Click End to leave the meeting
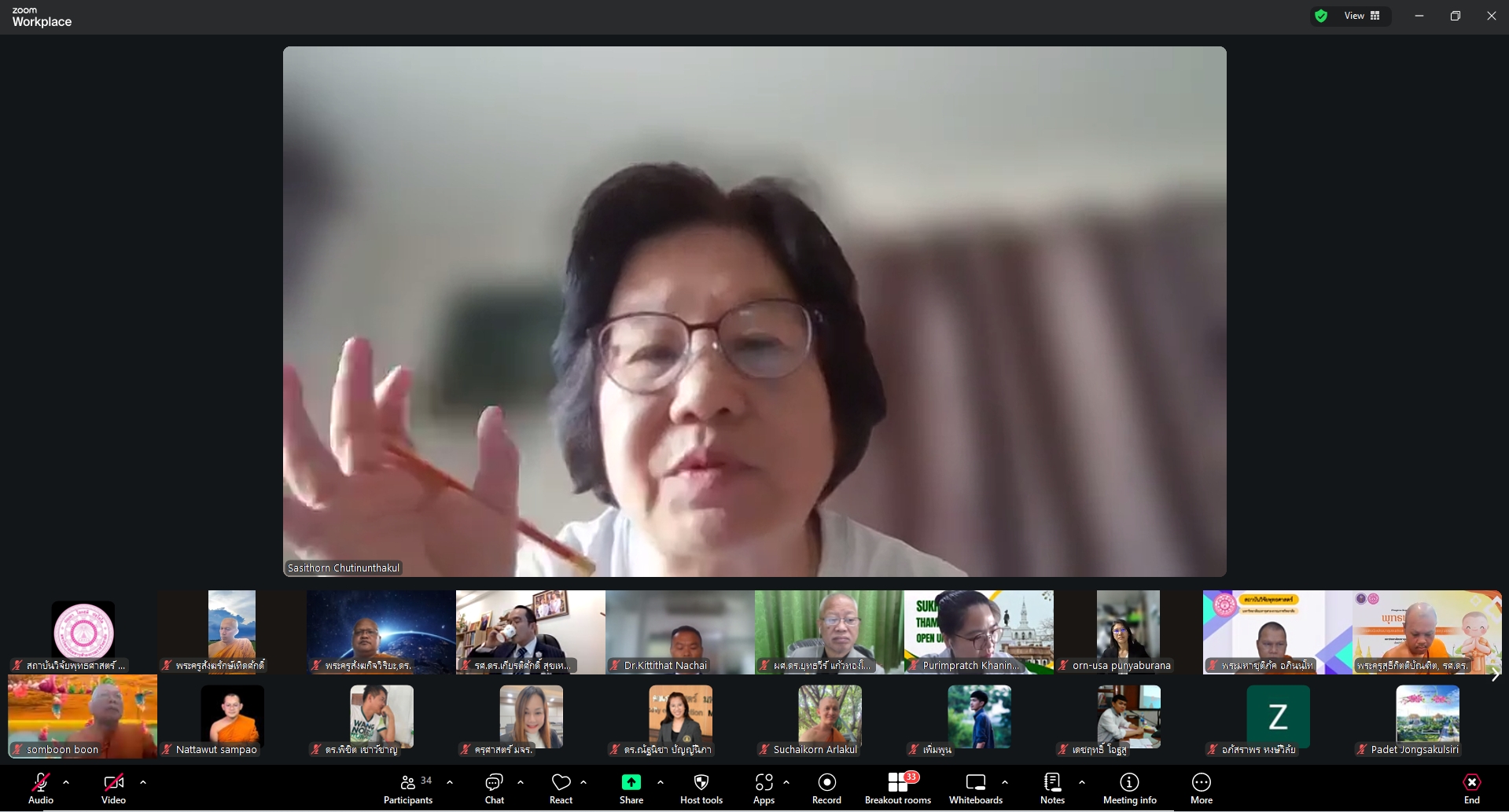The height and width of the screenshot is (812, 1509). tap(1471, 788)
